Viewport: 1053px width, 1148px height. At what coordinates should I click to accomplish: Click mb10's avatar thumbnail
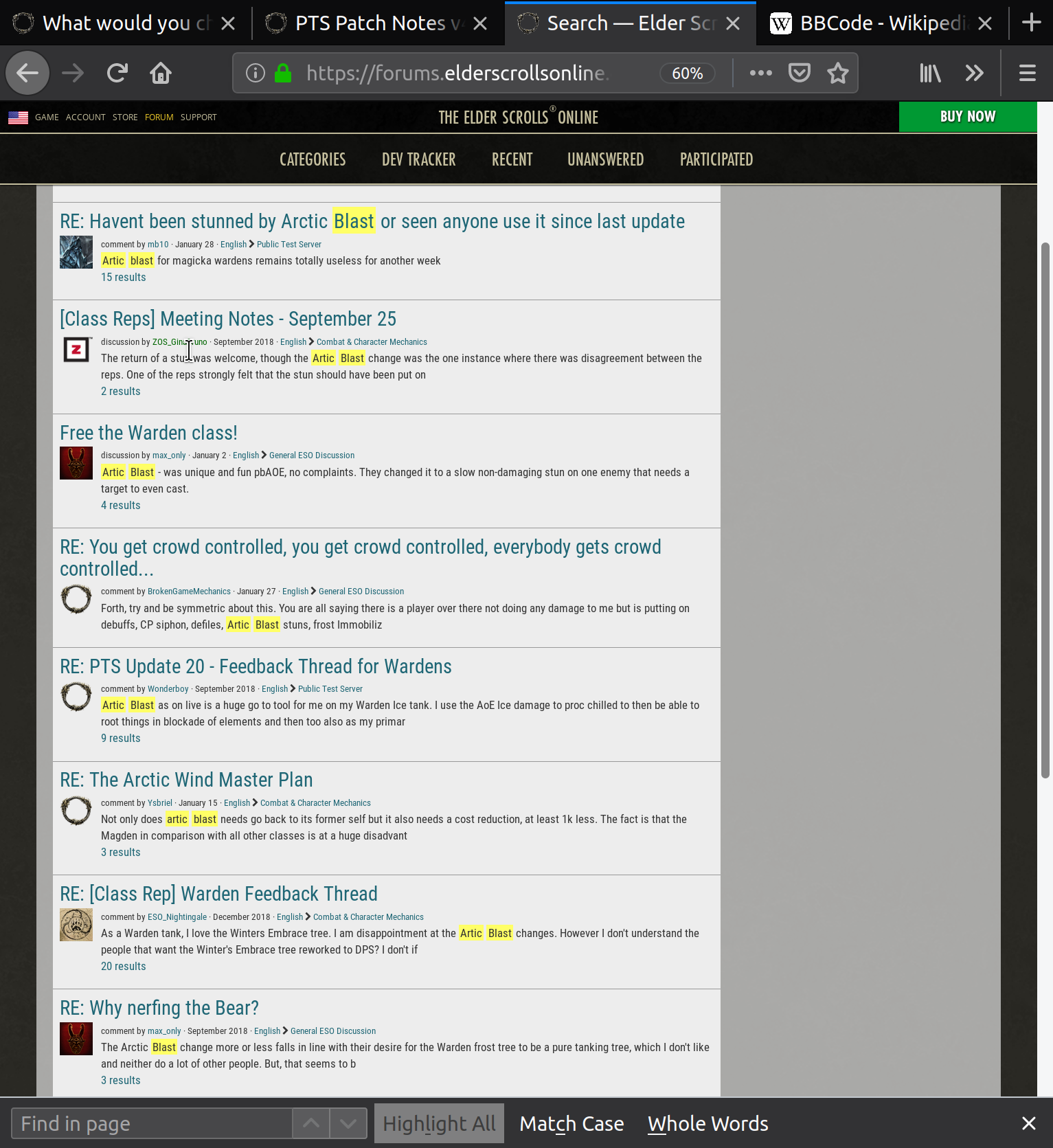tap(76, 252)
